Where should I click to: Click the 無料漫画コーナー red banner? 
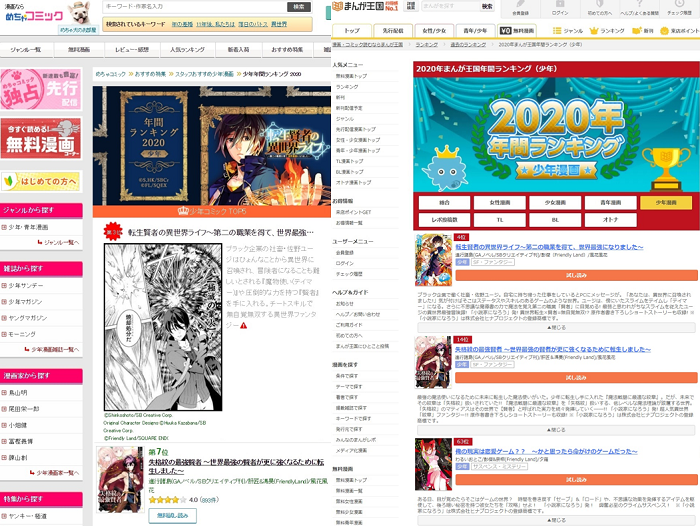click(41, 138)
